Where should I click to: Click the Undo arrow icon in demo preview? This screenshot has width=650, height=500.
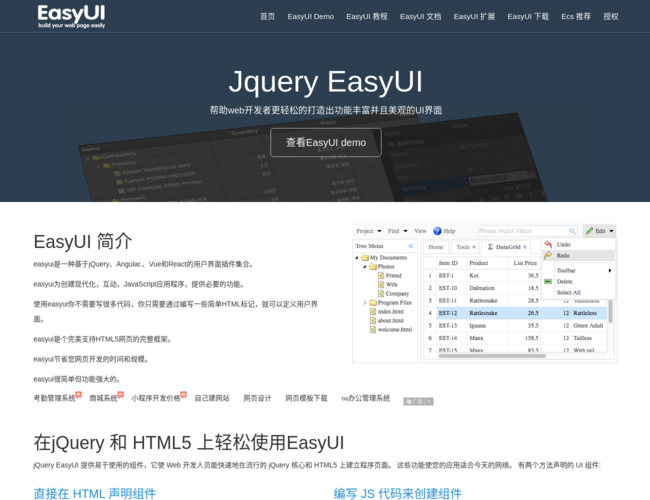[548, 244]
